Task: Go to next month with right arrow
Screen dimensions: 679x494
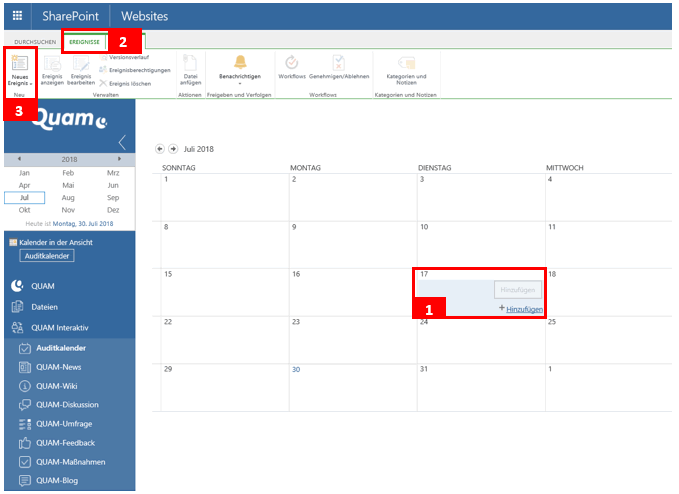Action: click(173, 149)
